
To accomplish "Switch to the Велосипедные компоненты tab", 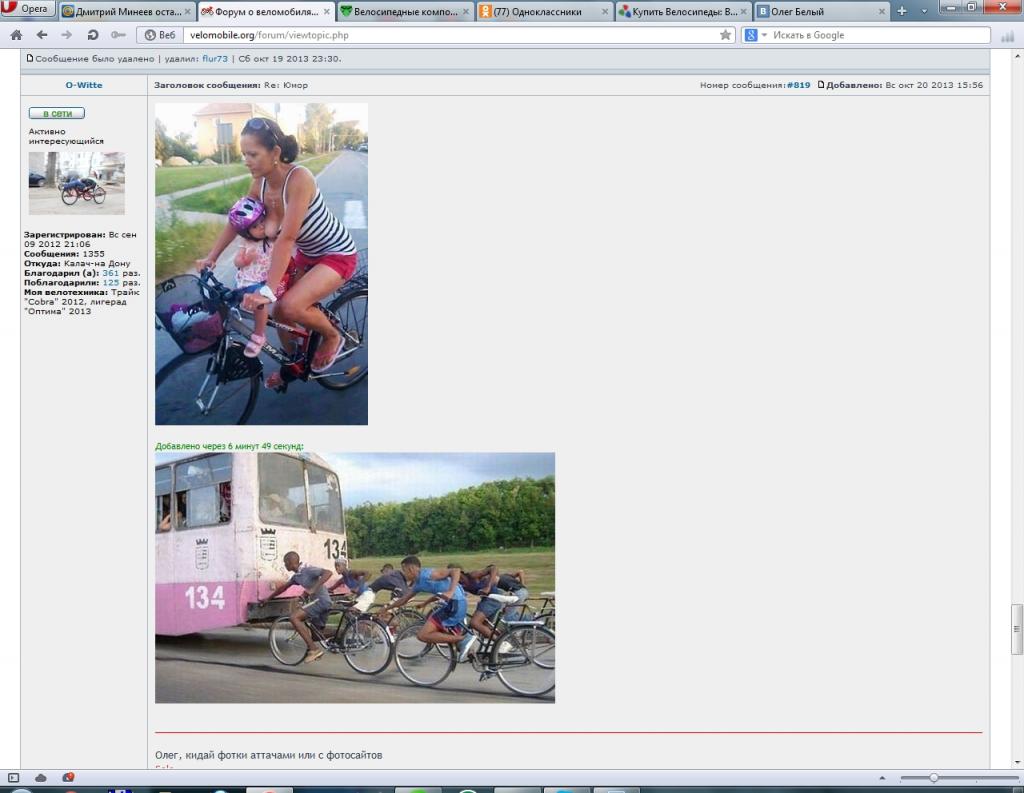I will click(405, 12).
